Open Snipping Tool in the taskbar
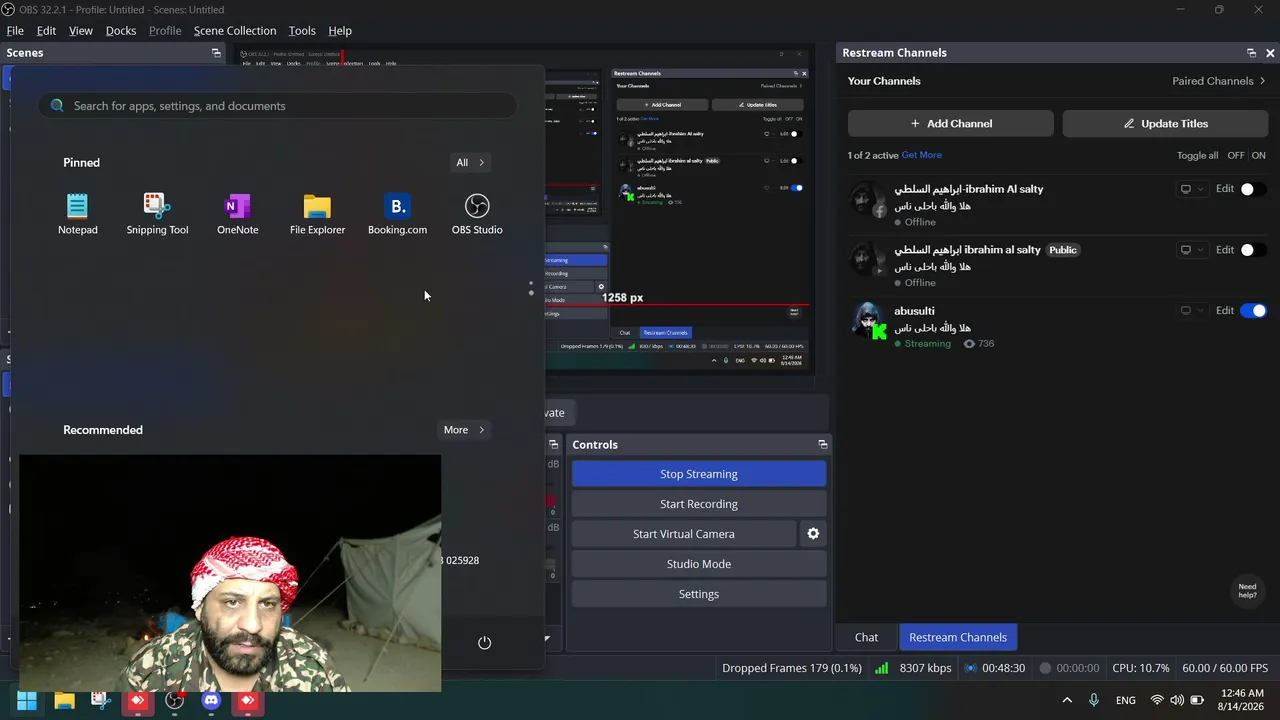Screen dimensions: 1280x720 click(101, 701)
